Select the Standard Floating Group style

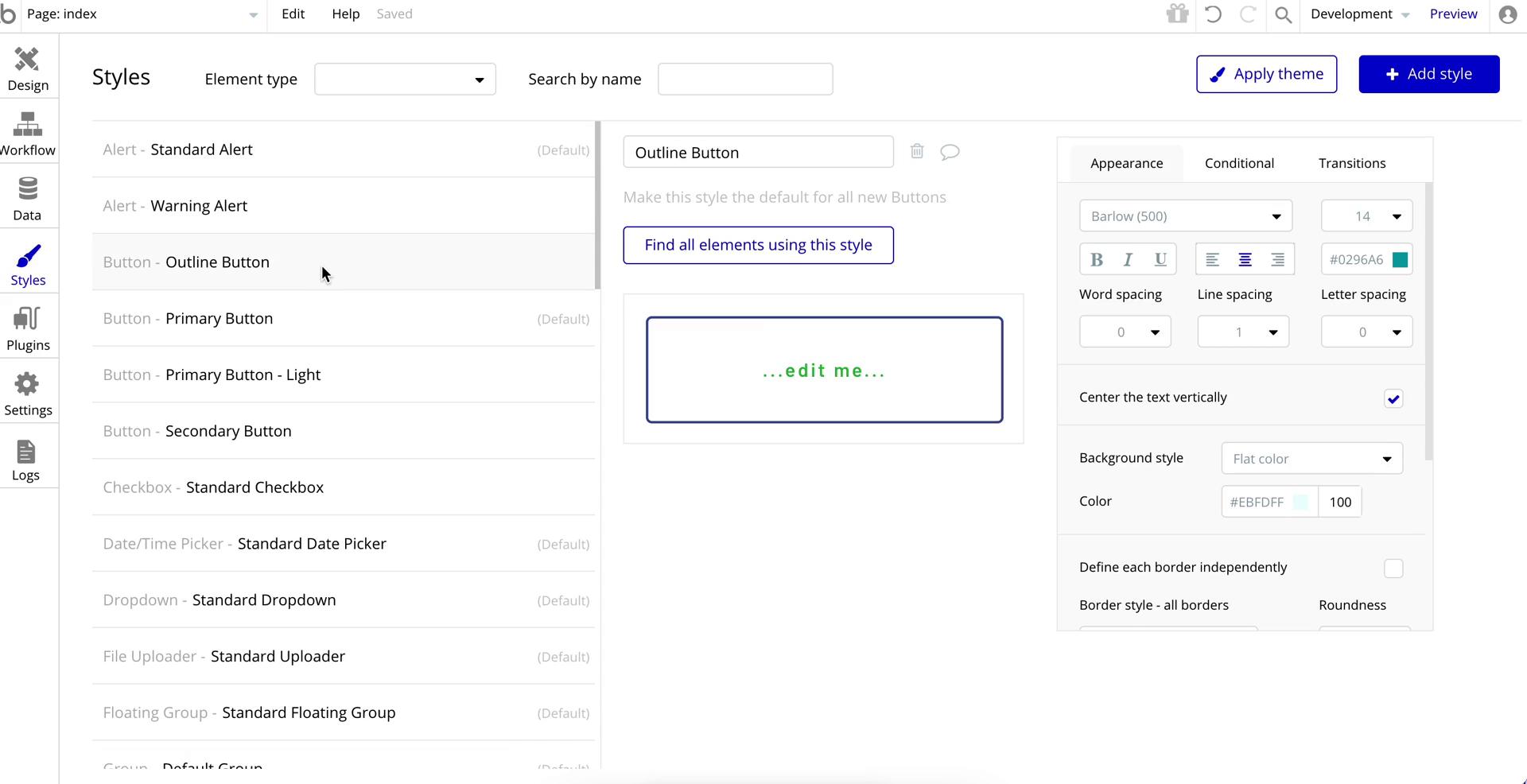click(344, 713)
